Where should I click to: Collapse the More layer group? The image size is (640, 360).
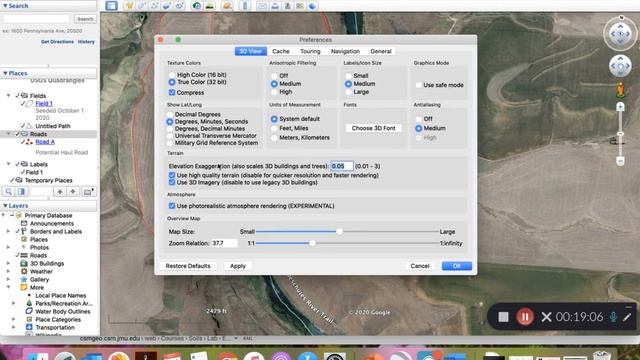[x=8, y=287]
